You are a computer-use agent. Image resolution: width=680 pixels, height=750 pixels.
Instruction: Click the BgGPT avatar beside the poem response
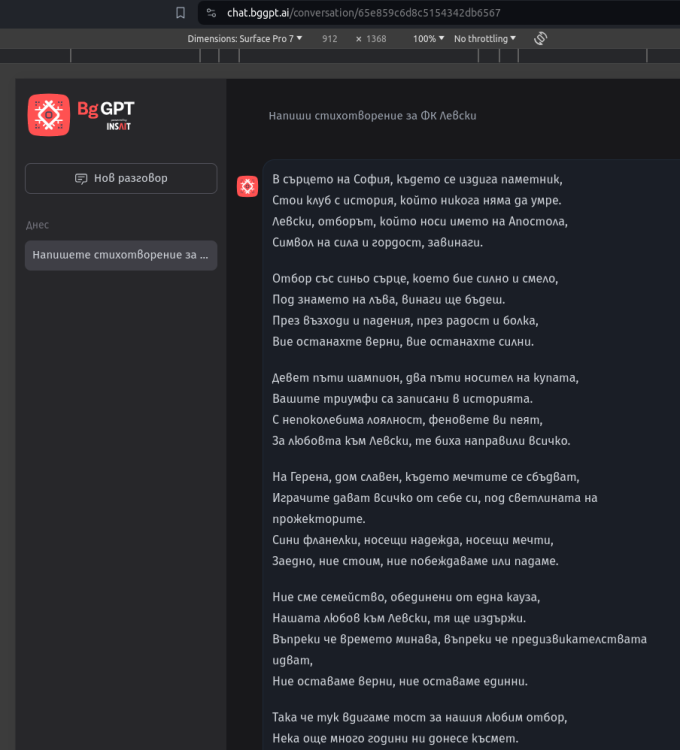coord(247,186)
